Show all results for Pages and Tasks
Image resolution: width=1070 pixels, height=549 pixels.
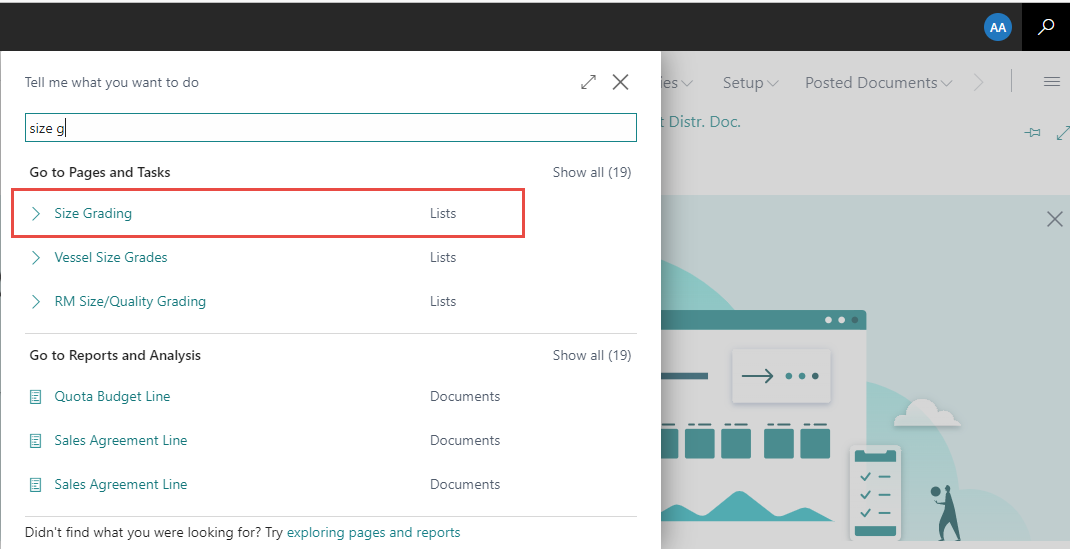tap(591, 172)
